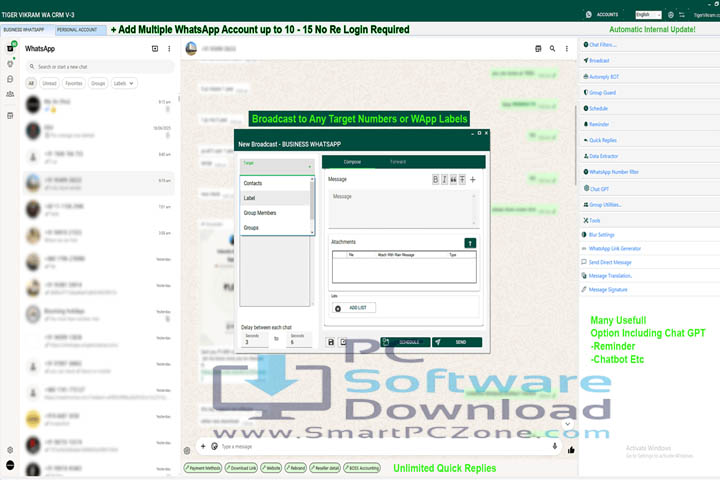720x480 pixels.
Task: Click the plus attach icon in message bar
Action: (x=203, y=446)
